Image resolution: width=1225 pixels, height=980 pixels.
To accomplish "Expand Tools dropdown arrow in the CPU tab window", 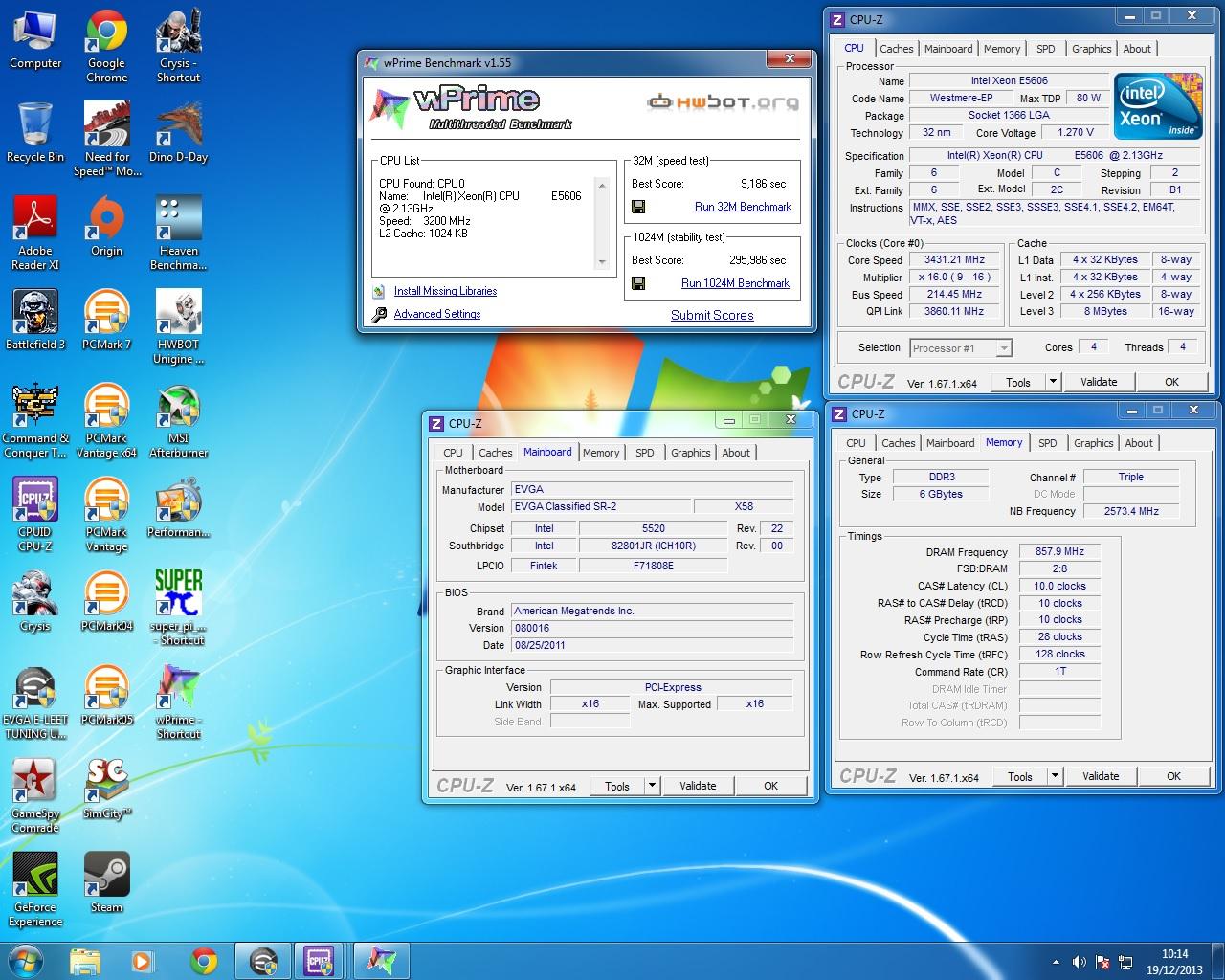I will [x=1053, y=382].
